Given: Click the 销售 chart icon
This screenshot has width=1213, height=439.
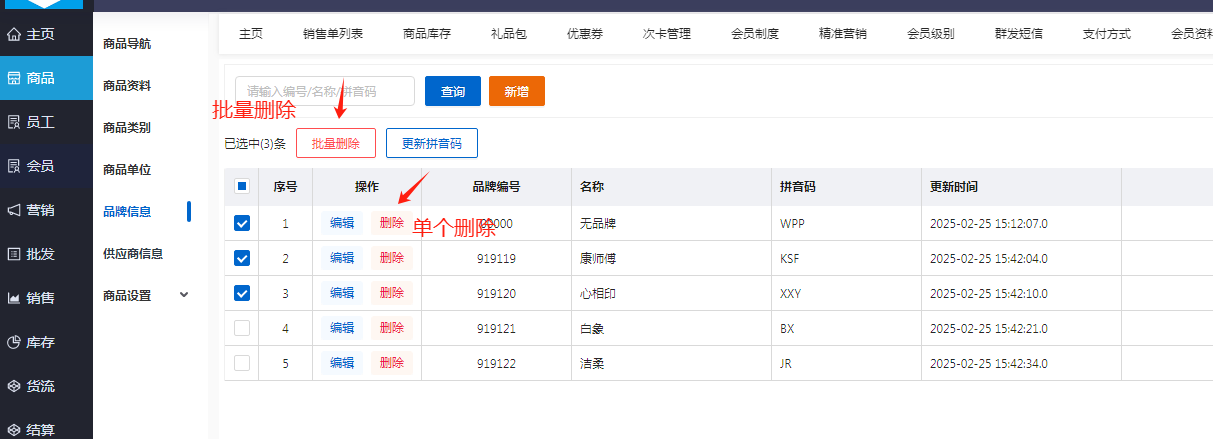Looking at the screenshot, I should pos(14,298).
